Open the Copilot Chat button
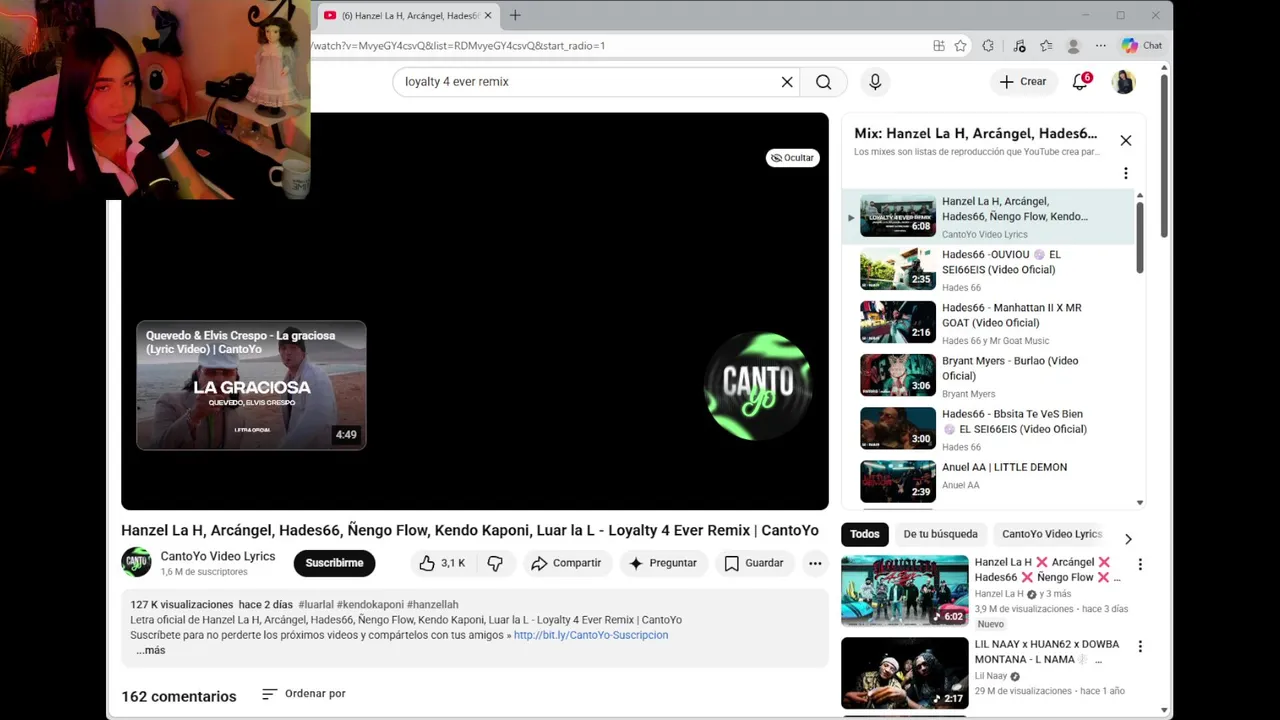 [x=1142, y=46]
